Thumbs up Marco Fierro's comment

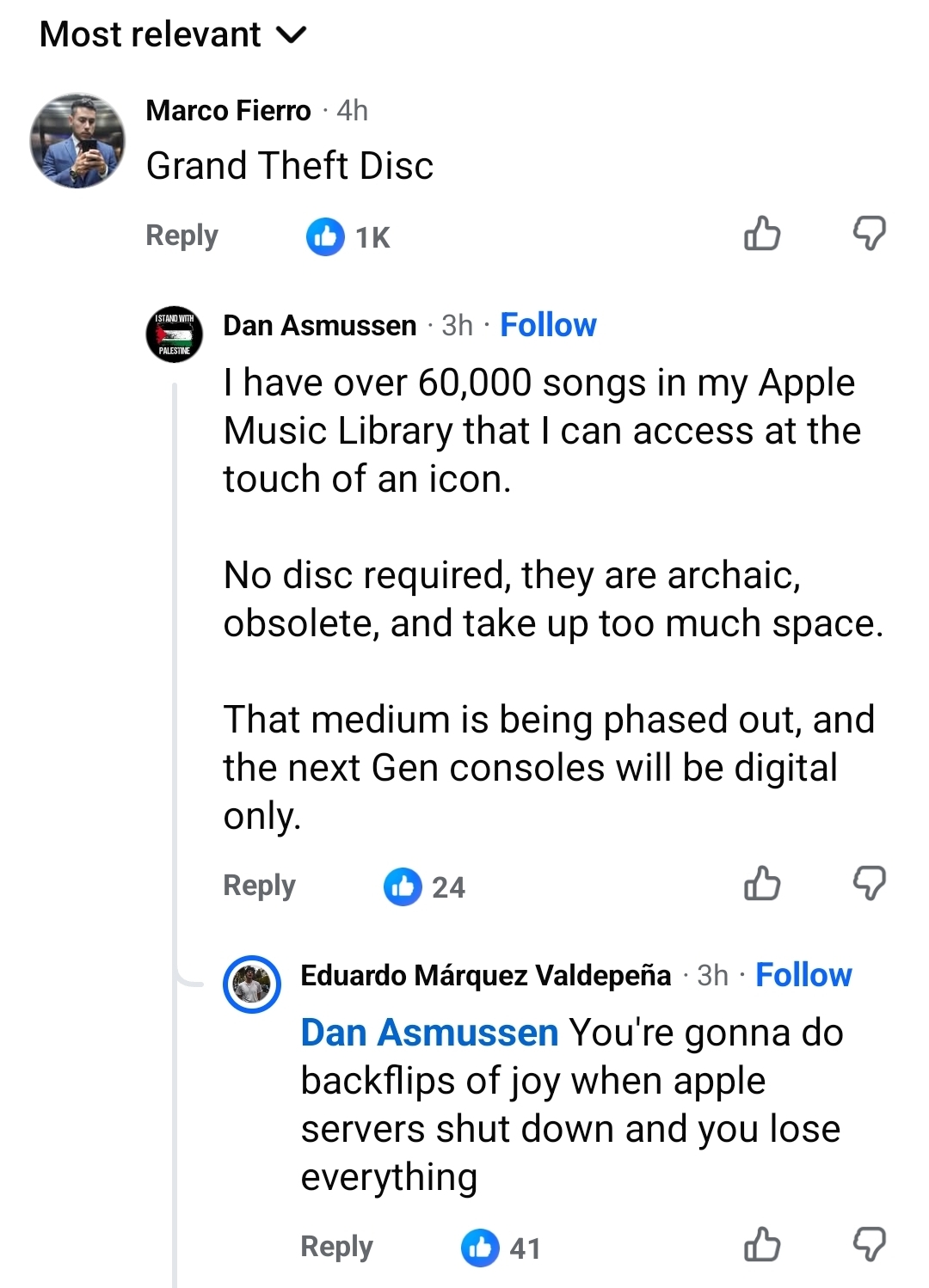point(762,234)
